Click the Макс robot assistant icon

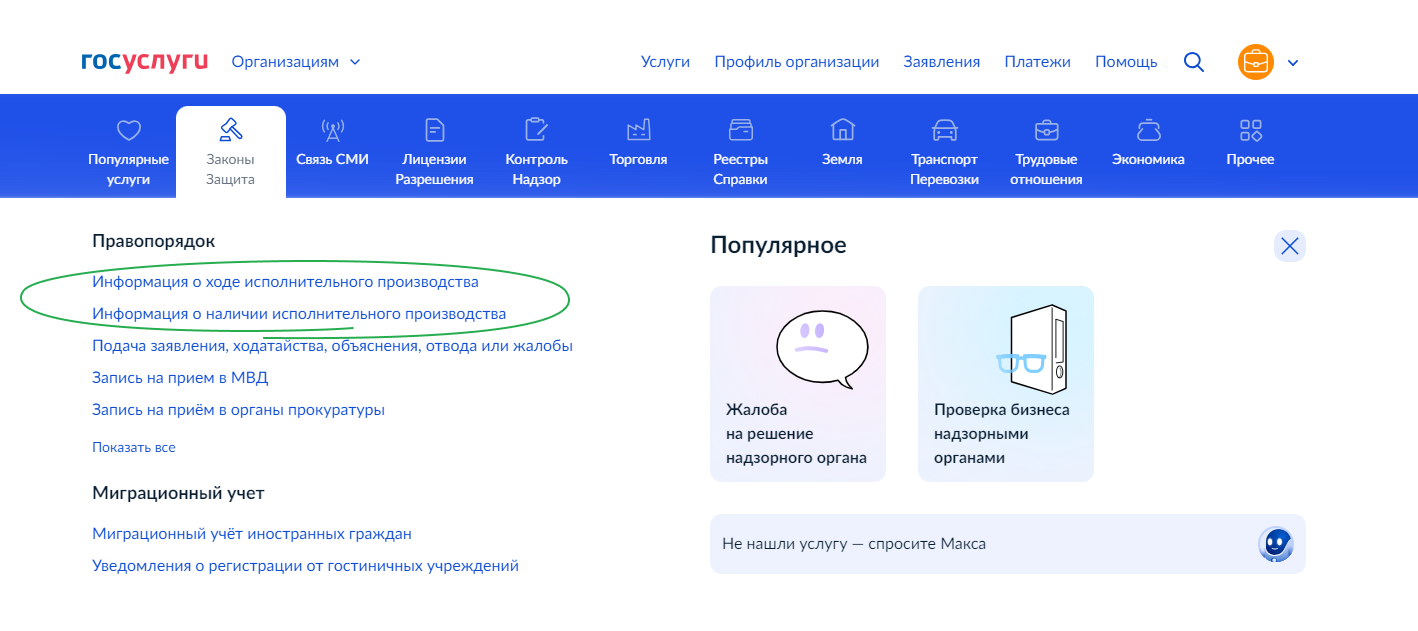pos(1275,544)
